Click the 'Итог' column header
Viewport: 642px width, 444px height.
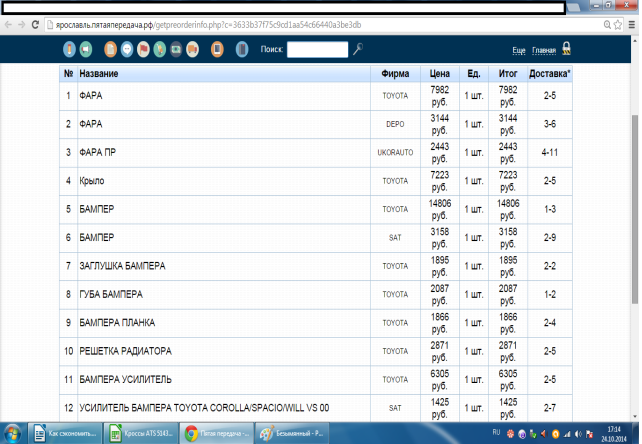[508, 74]
